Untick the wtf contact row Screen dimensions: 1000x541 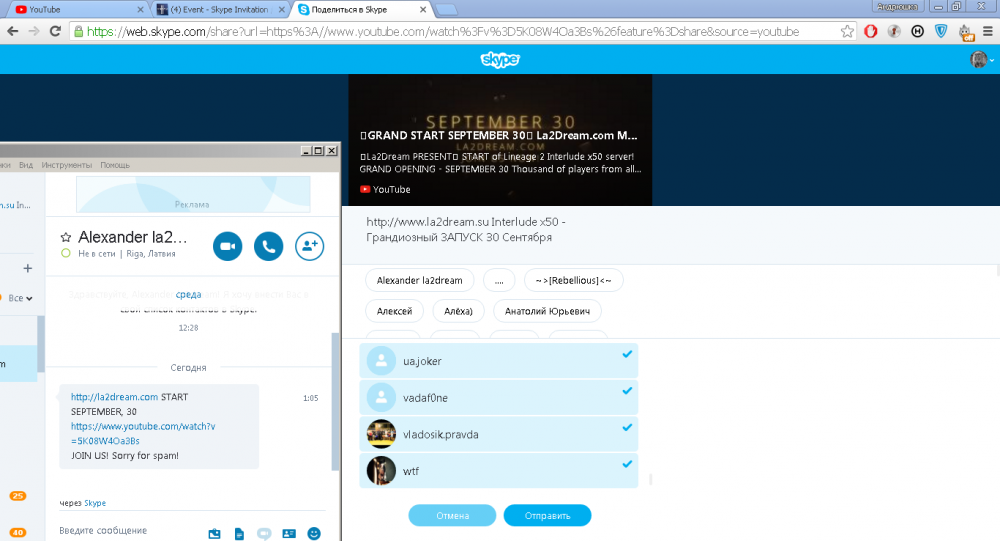point(627,464)
